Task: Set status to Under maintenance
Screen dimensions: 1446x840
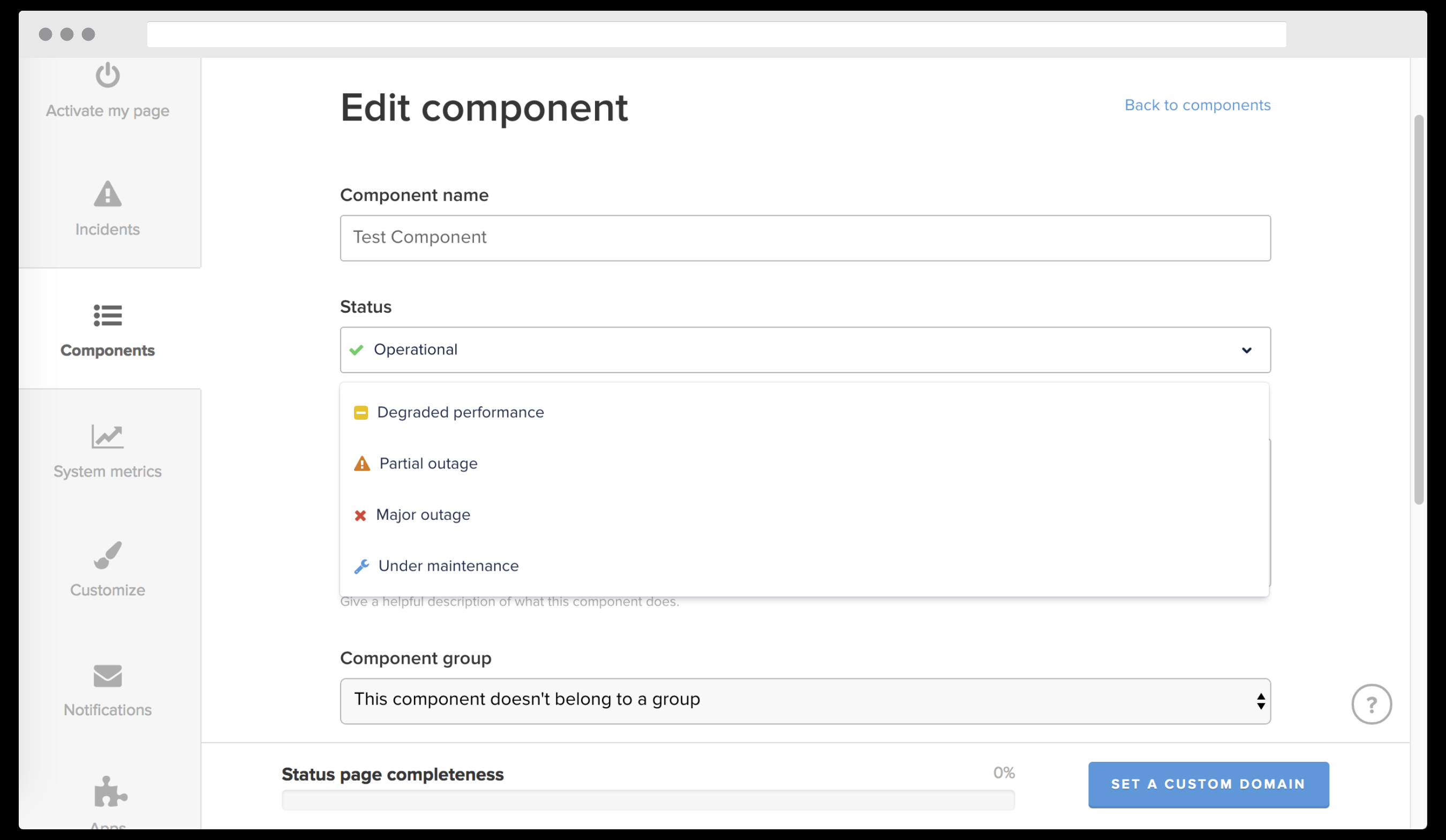Action: click(448, 566)
